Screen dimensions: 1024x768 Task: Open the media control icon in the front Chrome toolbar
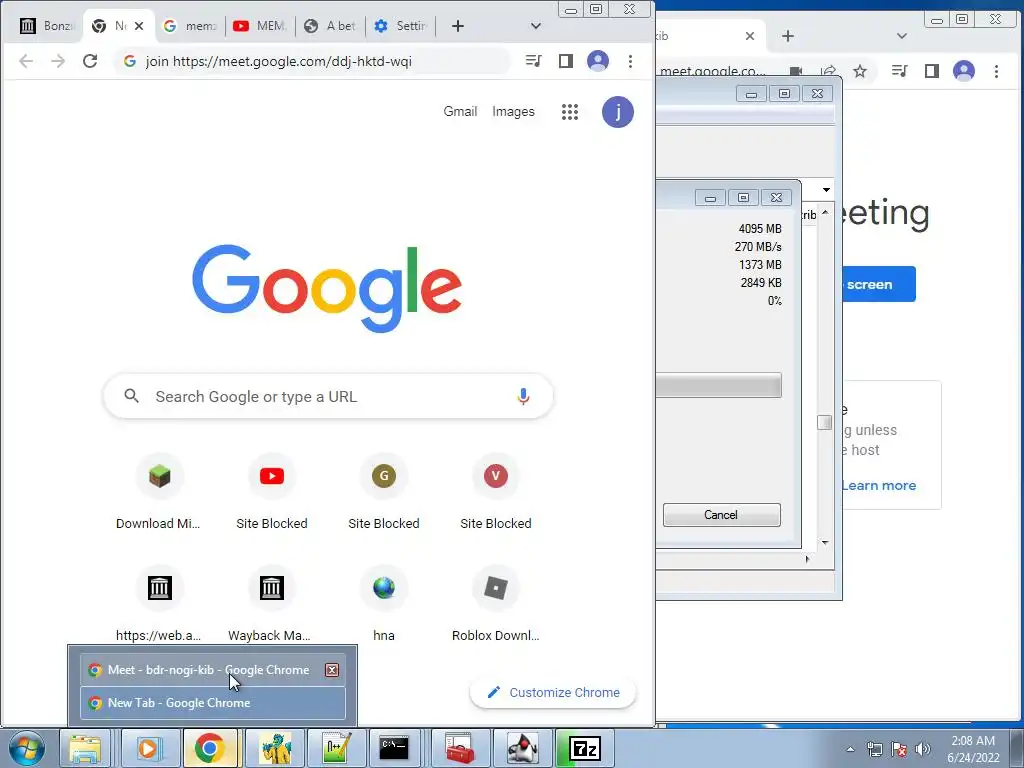(534, 61)
